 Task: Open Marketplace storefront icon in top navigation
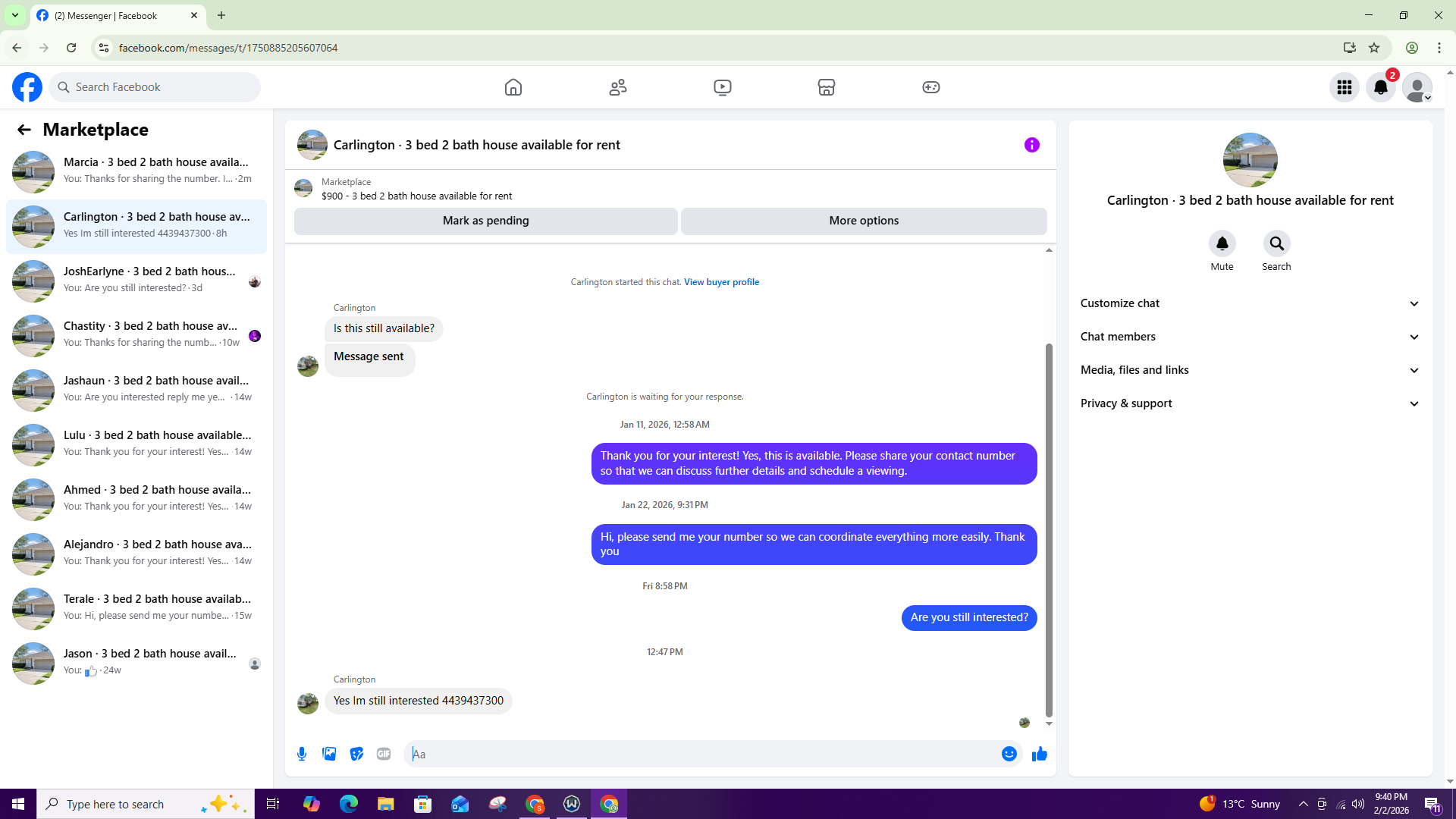(827, 87)
